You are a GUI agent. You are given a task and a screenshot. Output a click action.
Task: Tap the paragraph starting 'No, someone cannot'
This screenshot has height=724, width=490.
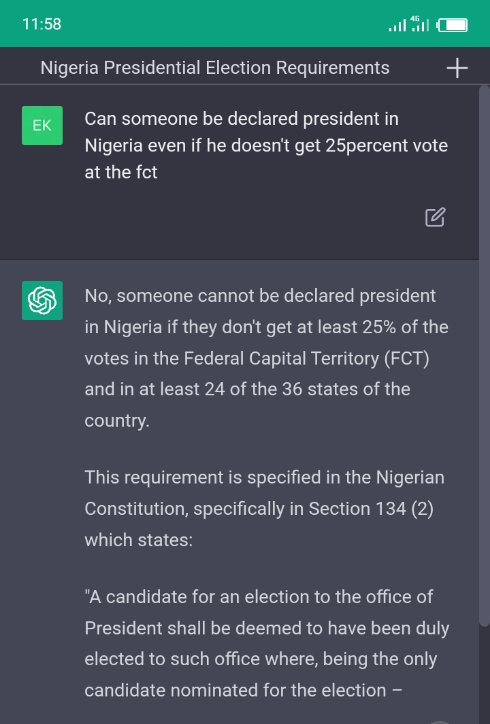[266, 358]
